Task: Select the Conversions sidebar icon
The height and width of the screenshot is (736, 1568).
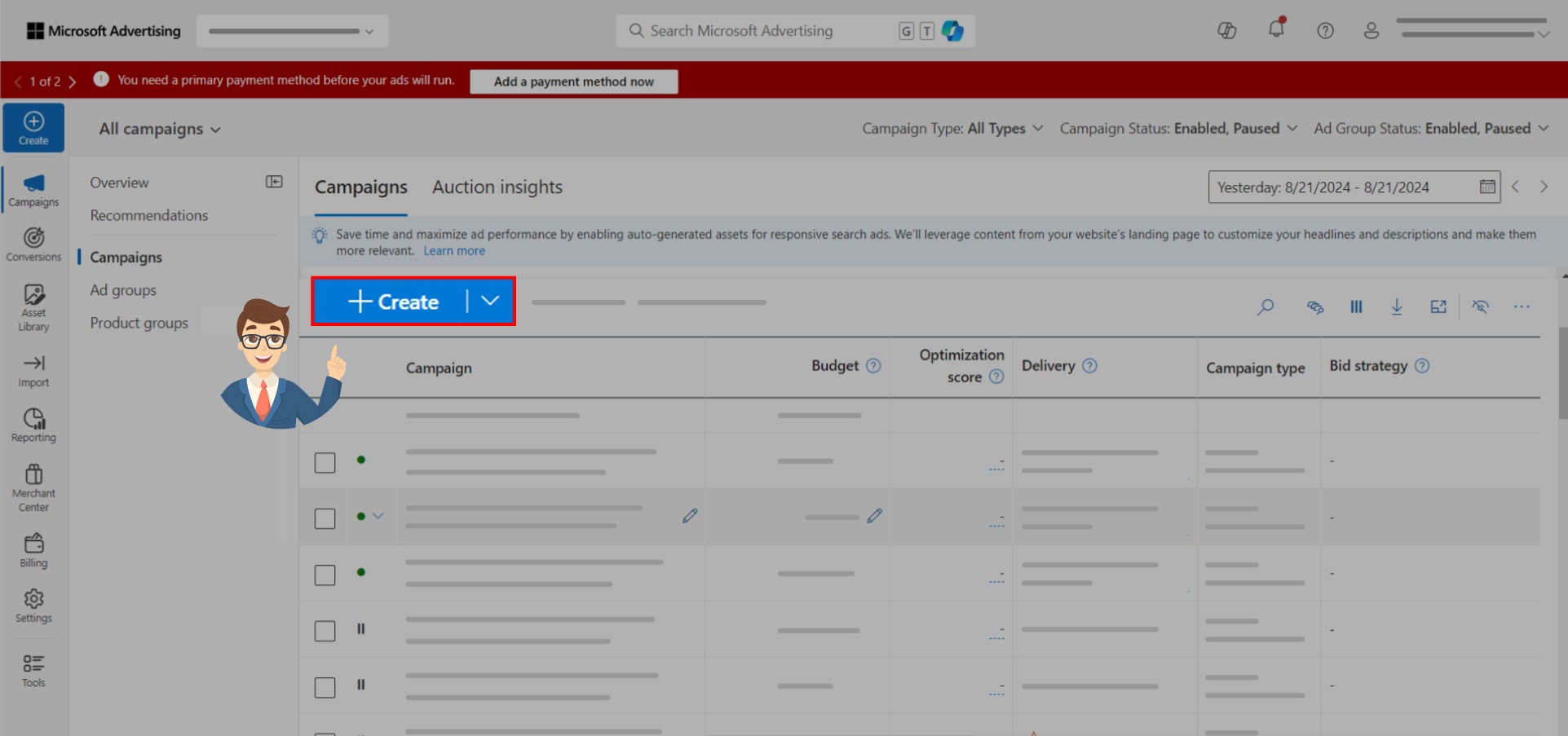Action: pyautogui.click(x=33, y=243)
